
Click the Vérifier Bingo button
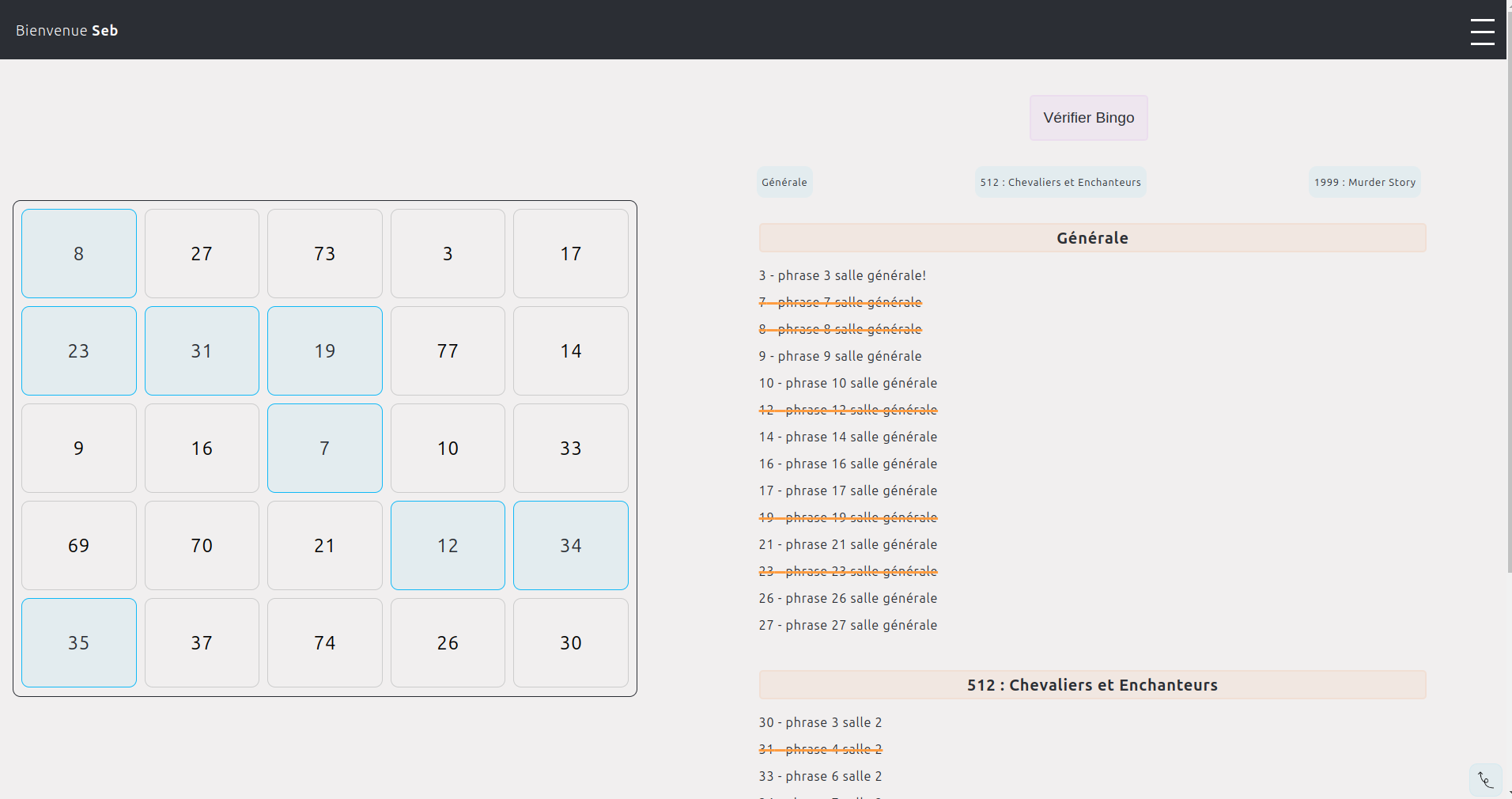[x=1088, y=118]
